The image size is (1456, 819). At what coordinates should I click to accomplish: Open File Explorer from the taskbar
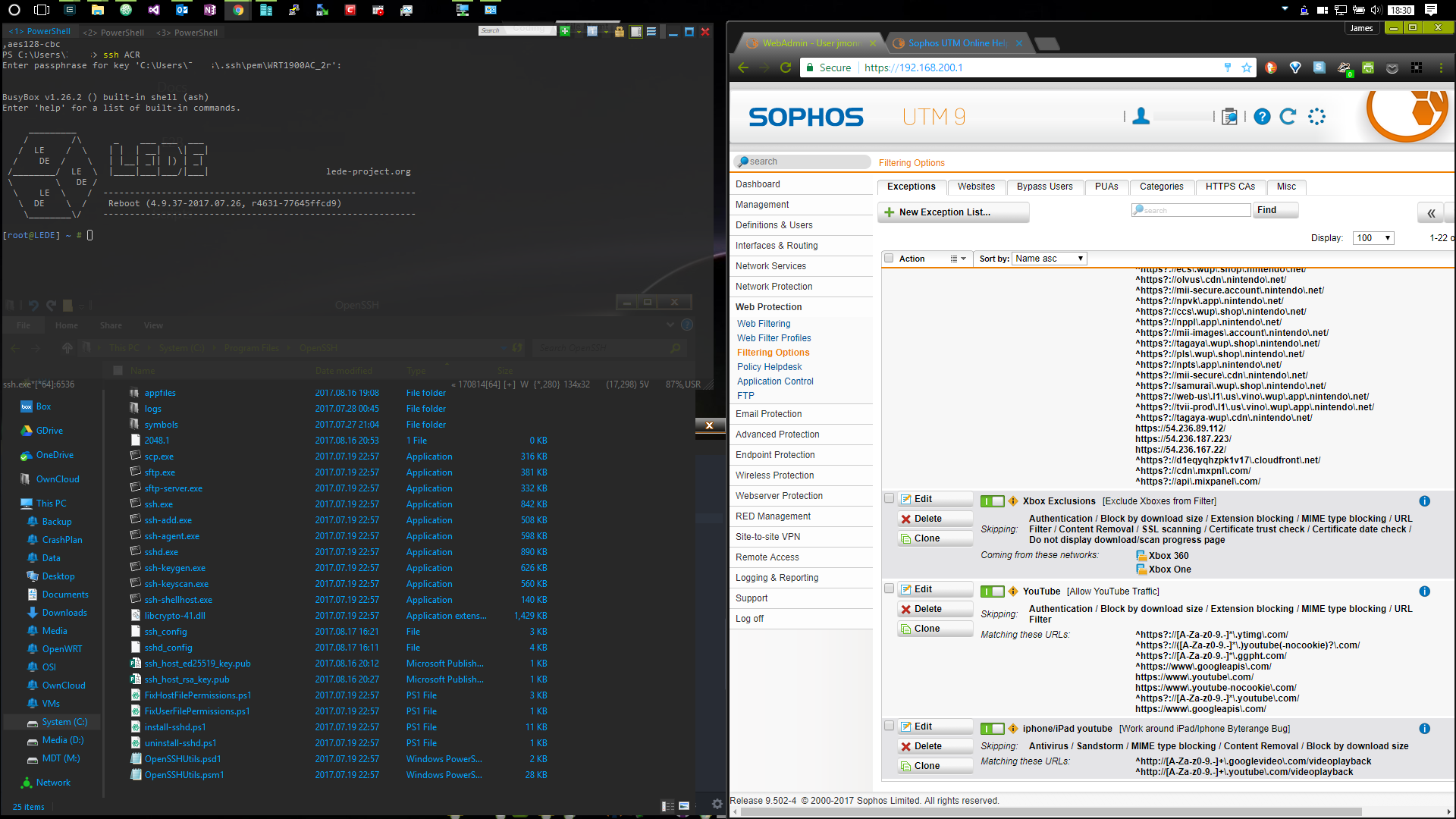(x=98, y=10)
